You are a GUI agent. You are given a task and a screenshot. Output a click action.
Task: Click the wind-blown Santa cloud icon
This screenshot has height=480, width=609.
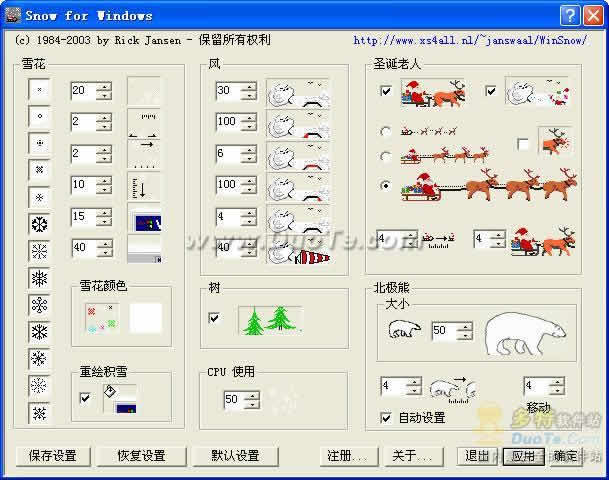tap(537, 91)
